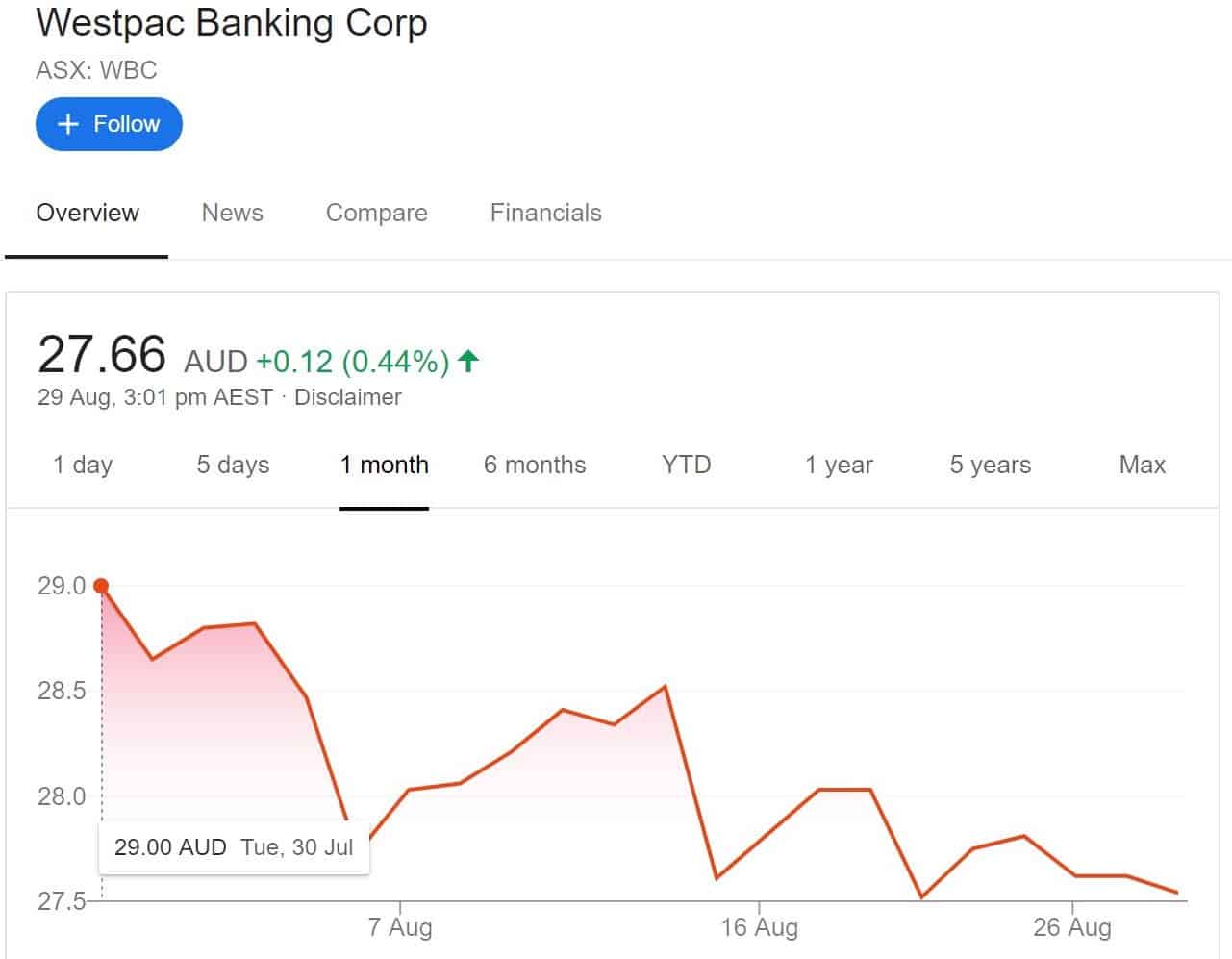Click the green up arrow icon
Image resolution: width=1232 pixels, height=959 pixels.
[468, 361]
